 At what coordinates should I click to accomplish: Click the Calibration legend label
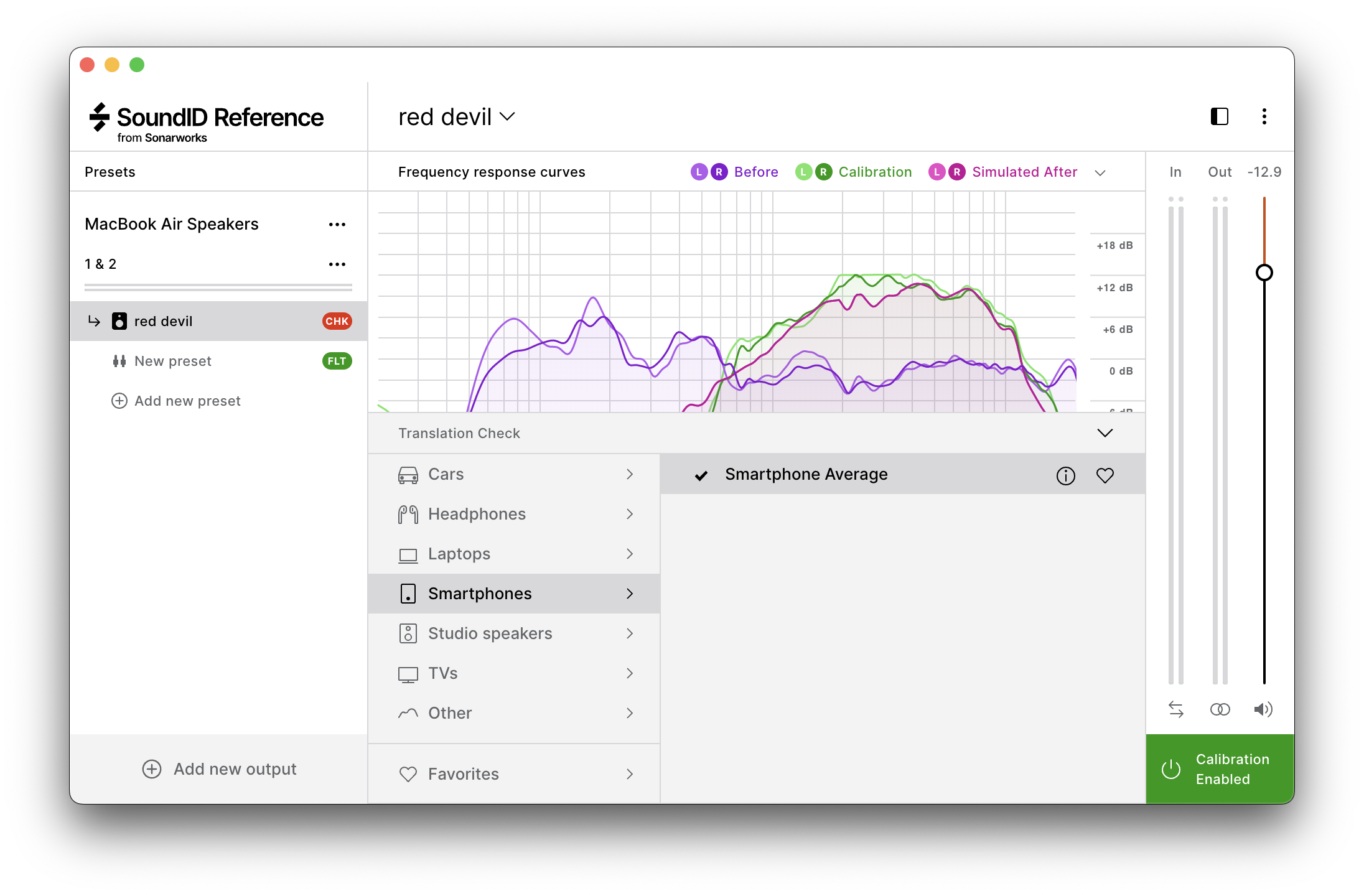[x=875, y=172]
